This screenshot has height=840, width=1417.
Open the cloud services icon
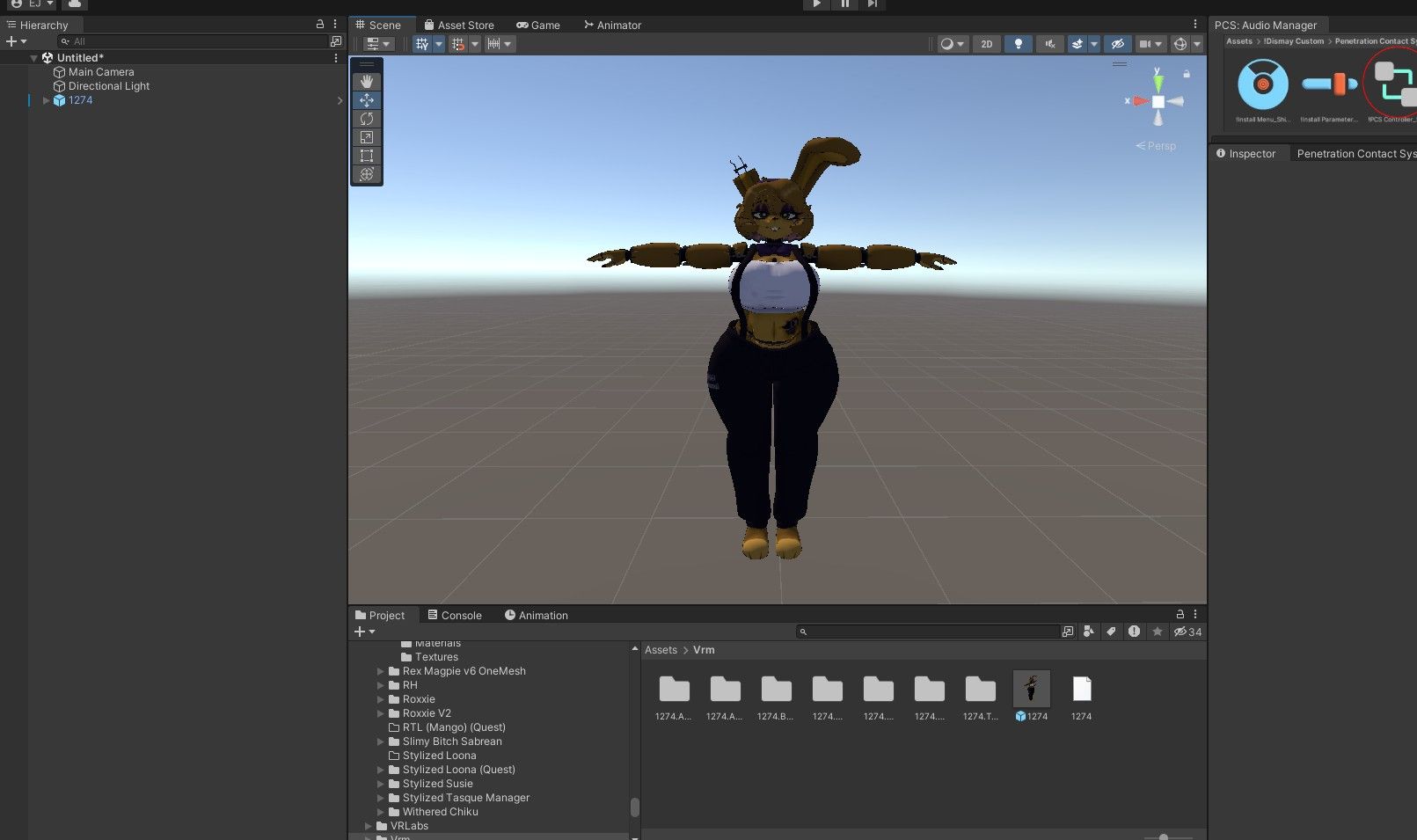pos(75,4)
